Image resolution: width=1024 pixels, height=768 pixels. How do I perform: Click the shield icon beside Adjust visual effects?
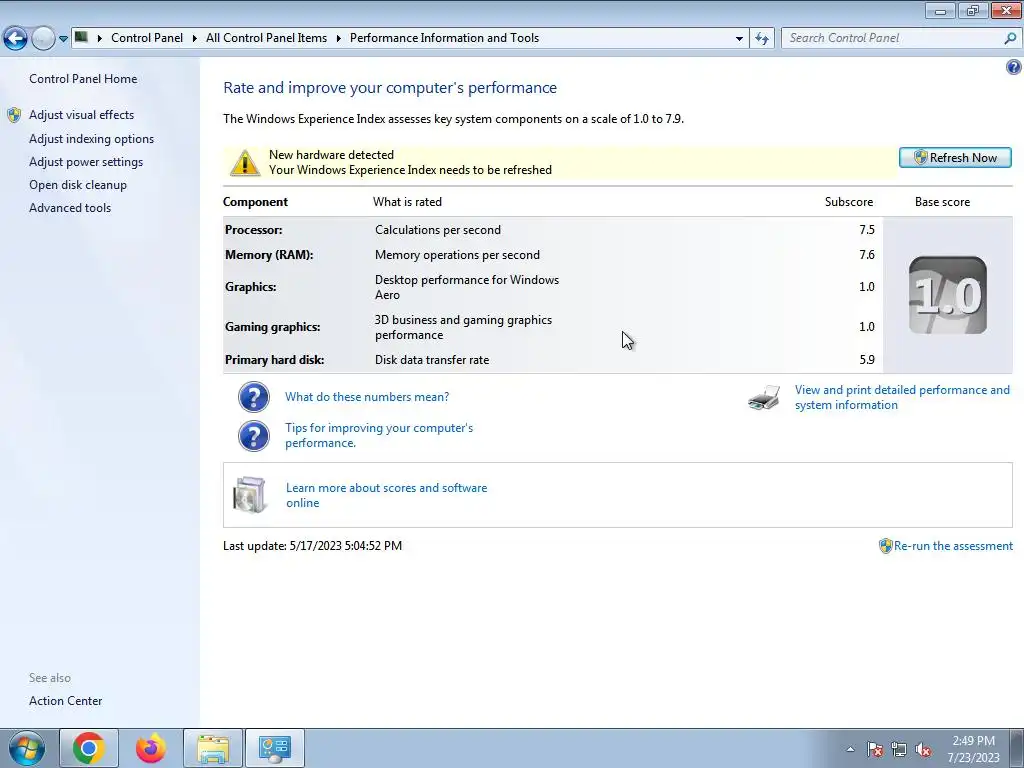14,116
